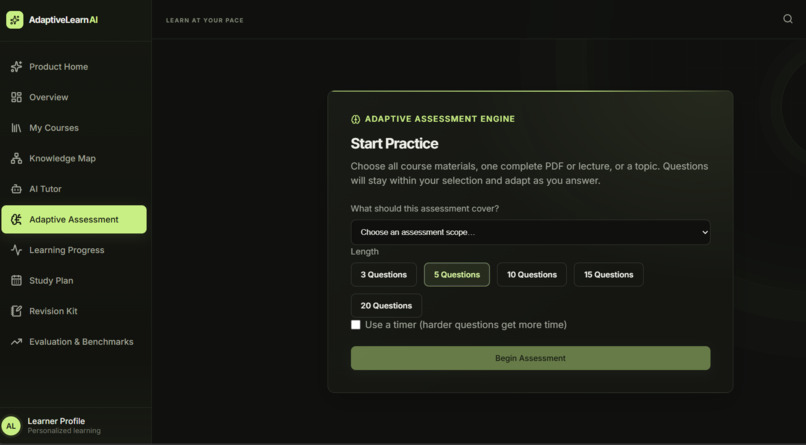This screenshot has width=806, height=445.
Task: View Learning Progress
Action: [74, 250]
